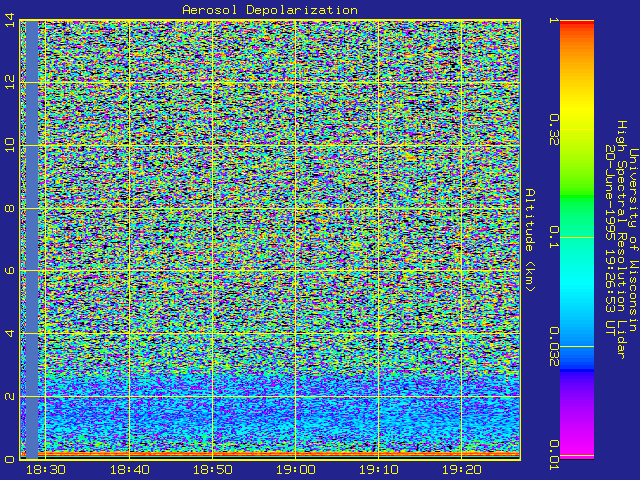Click the altitude label 8
This screenshot has height=480, width=640.
pyautogui.click(x=10, y=208)
